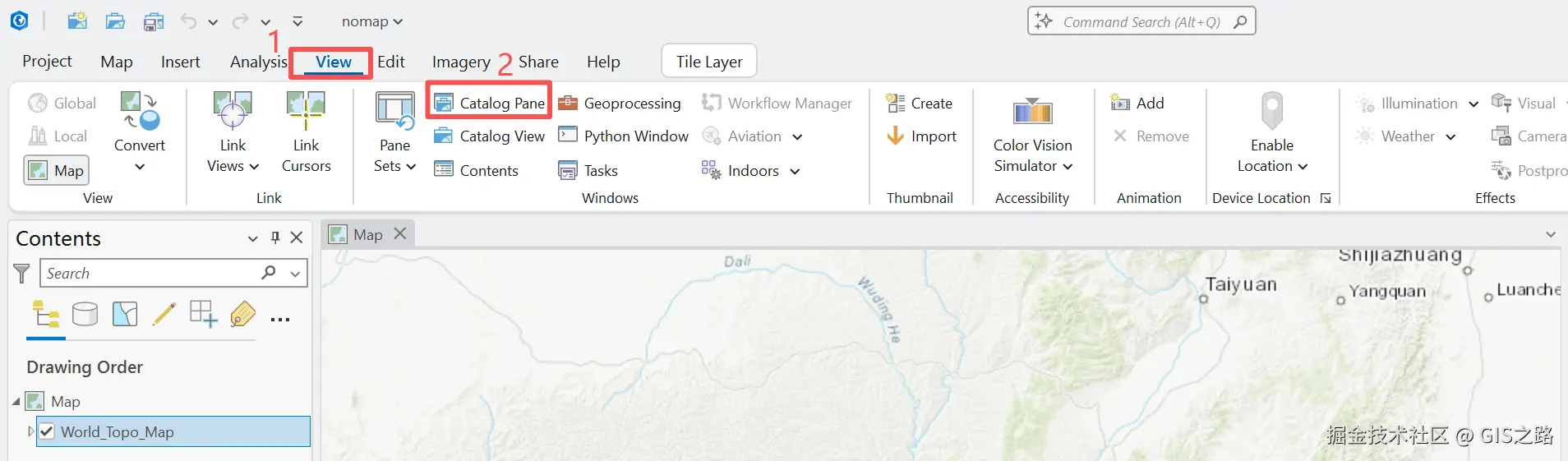The height and width of the screenshot is (461, 1568).
Task: Switch to the Imagery ribbon tab
Action: [460, 62]
